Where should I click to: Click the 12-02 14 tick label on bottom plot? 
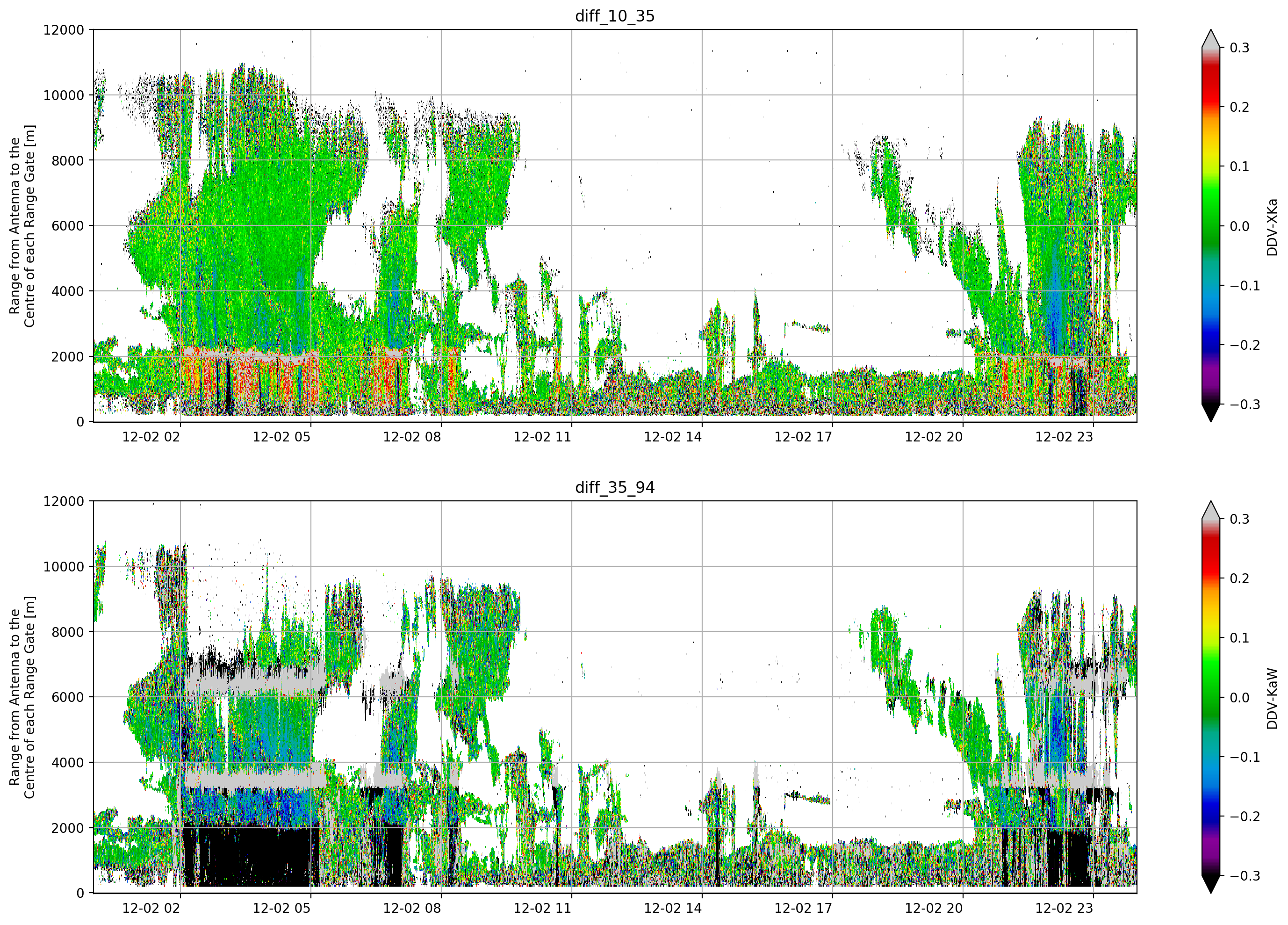tap(673, 908)
